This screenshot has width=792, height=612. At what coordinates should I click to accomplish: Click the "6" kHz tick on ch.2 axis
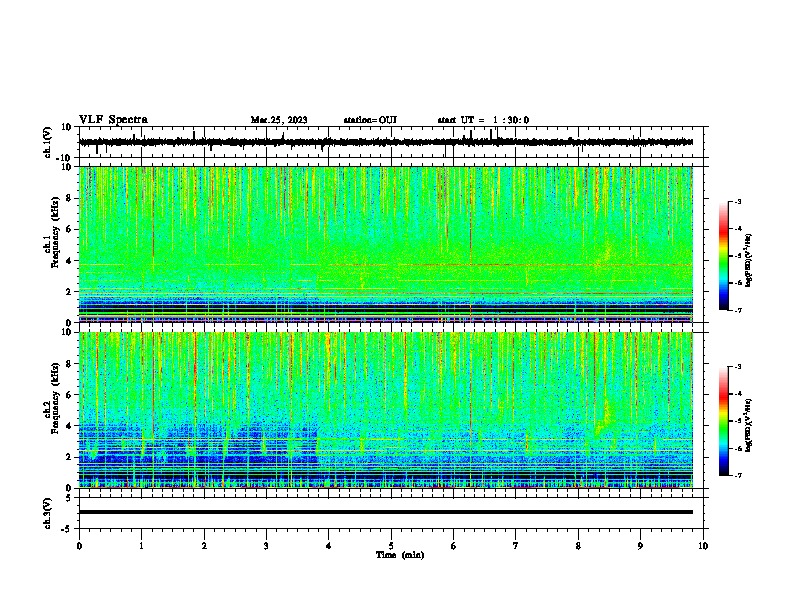tap(70, 394)
